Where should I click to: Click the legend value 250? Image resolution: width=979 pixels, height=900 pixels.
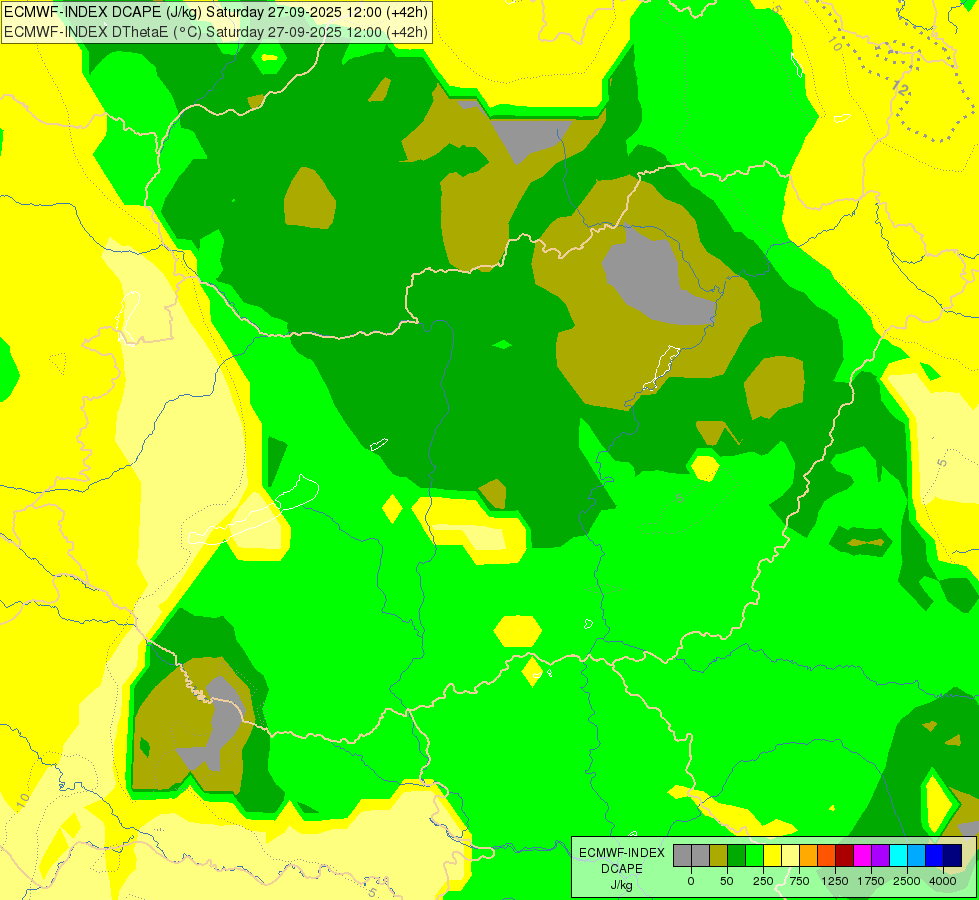(763, 881)
